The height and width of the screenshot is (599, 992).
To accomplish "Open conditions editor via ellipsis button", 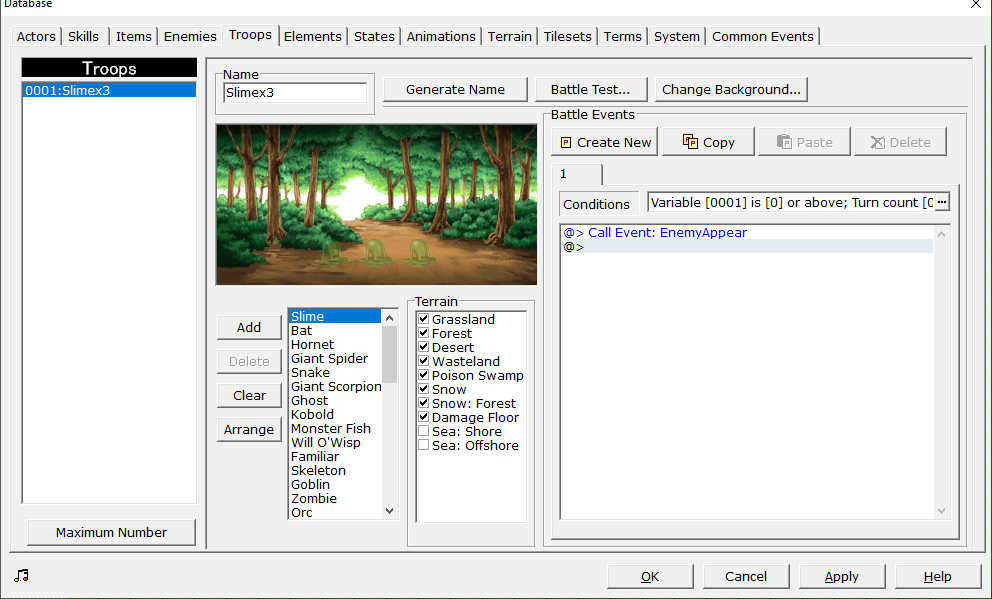I will [x=942, y=202].
